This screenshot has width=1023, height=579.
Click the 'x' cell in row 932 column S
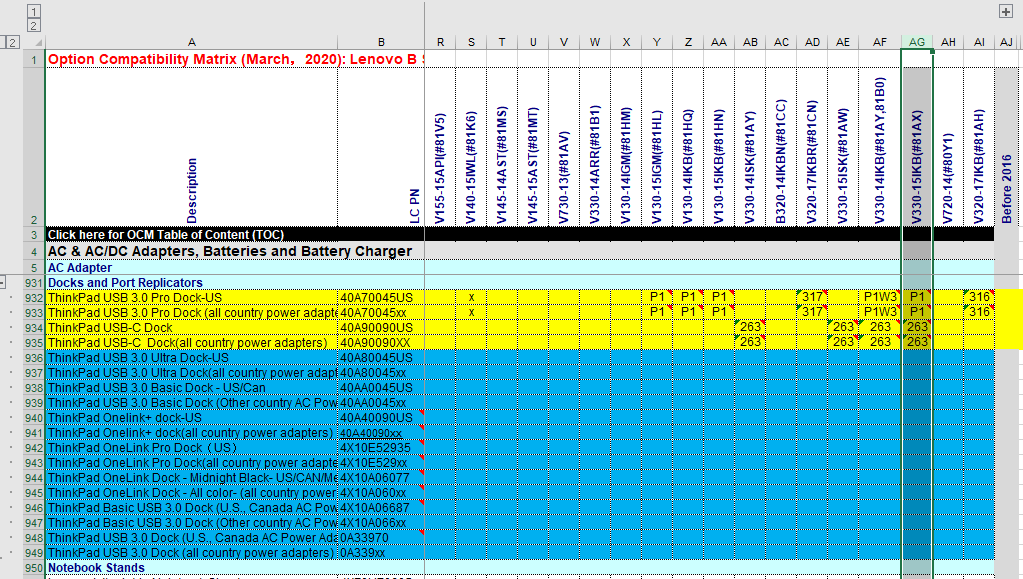471,298
